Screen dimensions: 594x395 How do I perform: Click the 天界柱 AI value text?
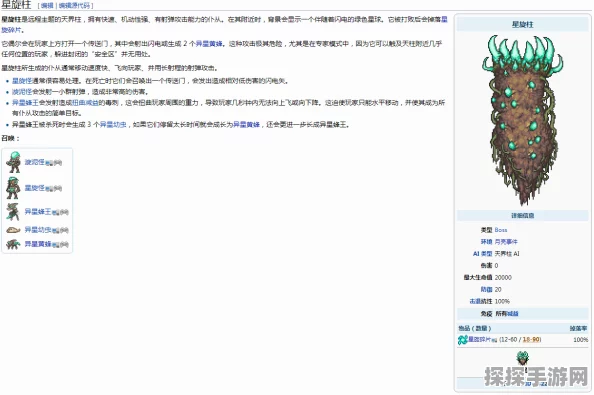pos(507,254)
